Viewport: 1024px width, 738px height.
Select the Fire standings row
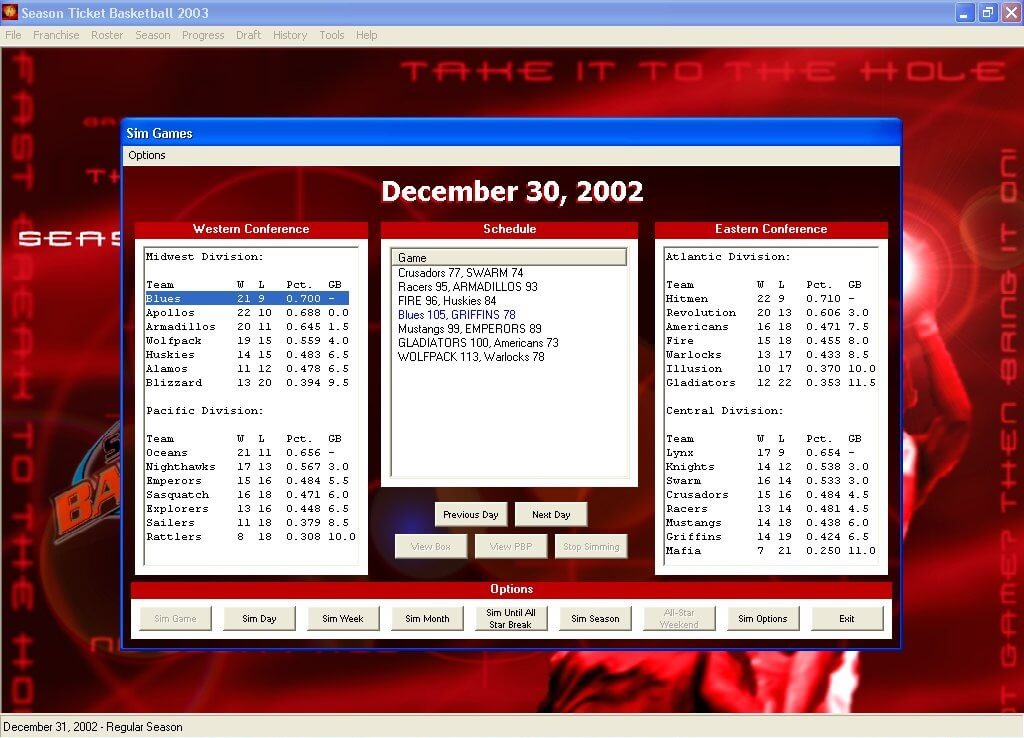click(x=771, y=341)
